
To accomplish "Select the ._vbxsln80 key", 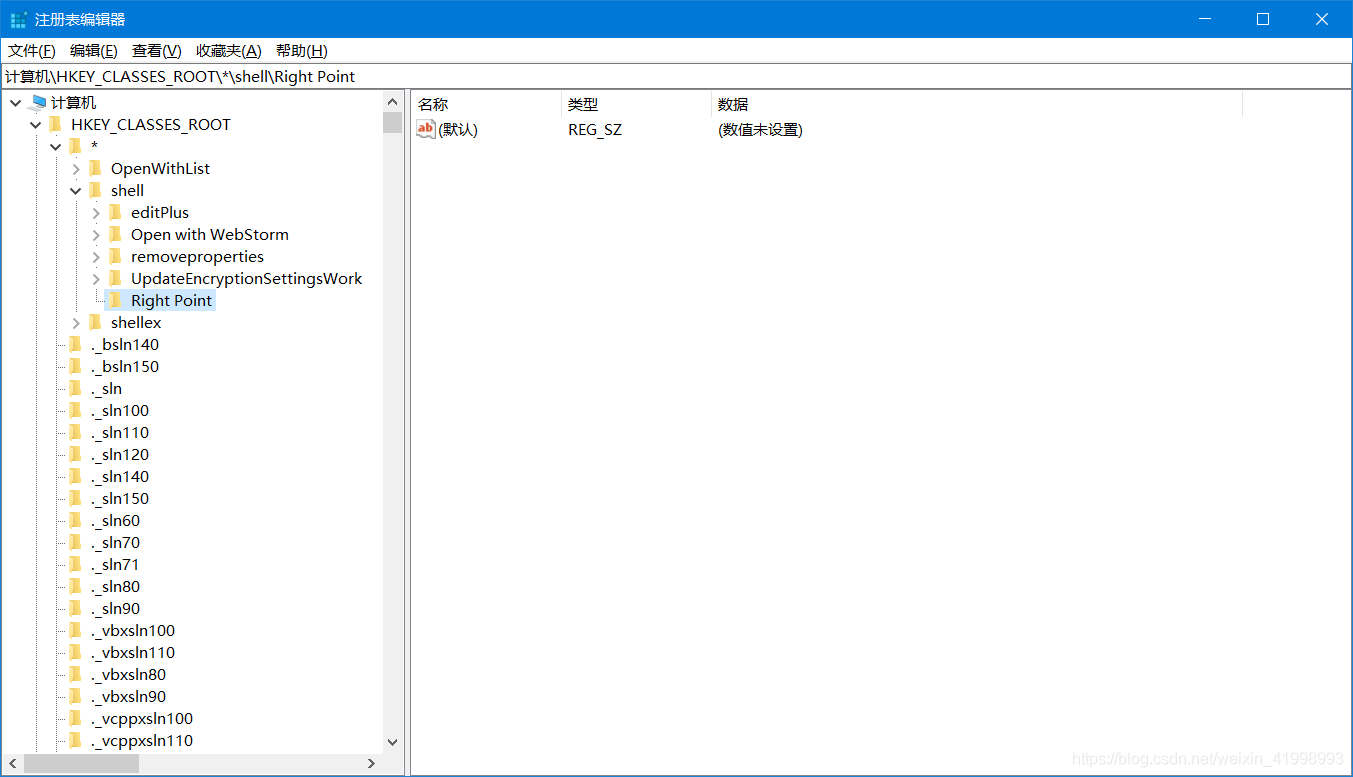I will (x=128, y=674).
